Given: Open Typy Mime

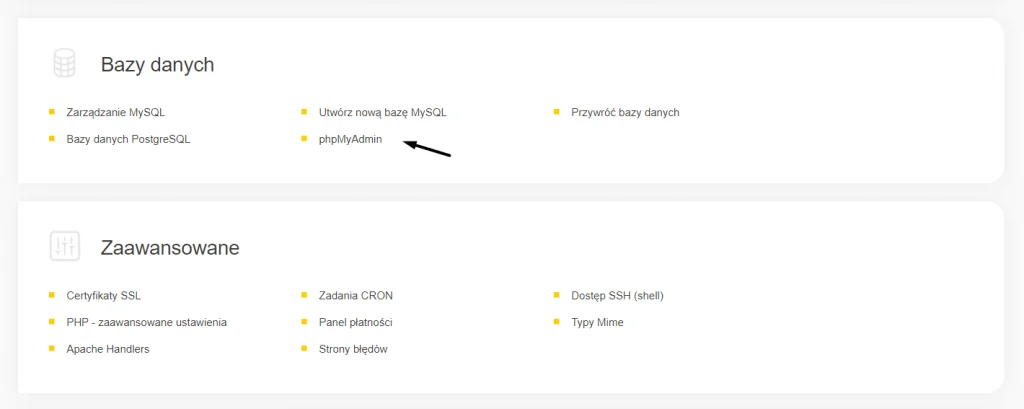Looking at the screenshot, I should [x=597, y=322].
